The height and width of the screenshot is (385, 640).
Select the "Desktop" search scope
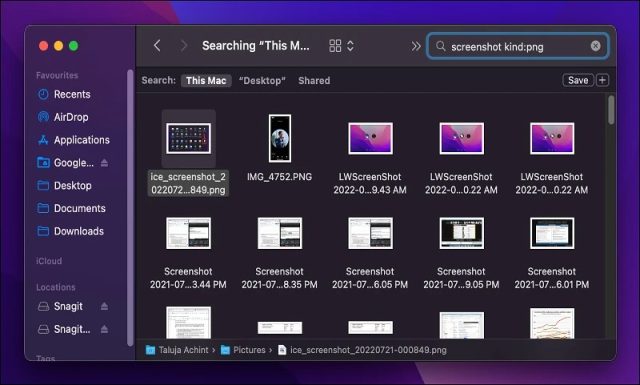pos(262,81)
